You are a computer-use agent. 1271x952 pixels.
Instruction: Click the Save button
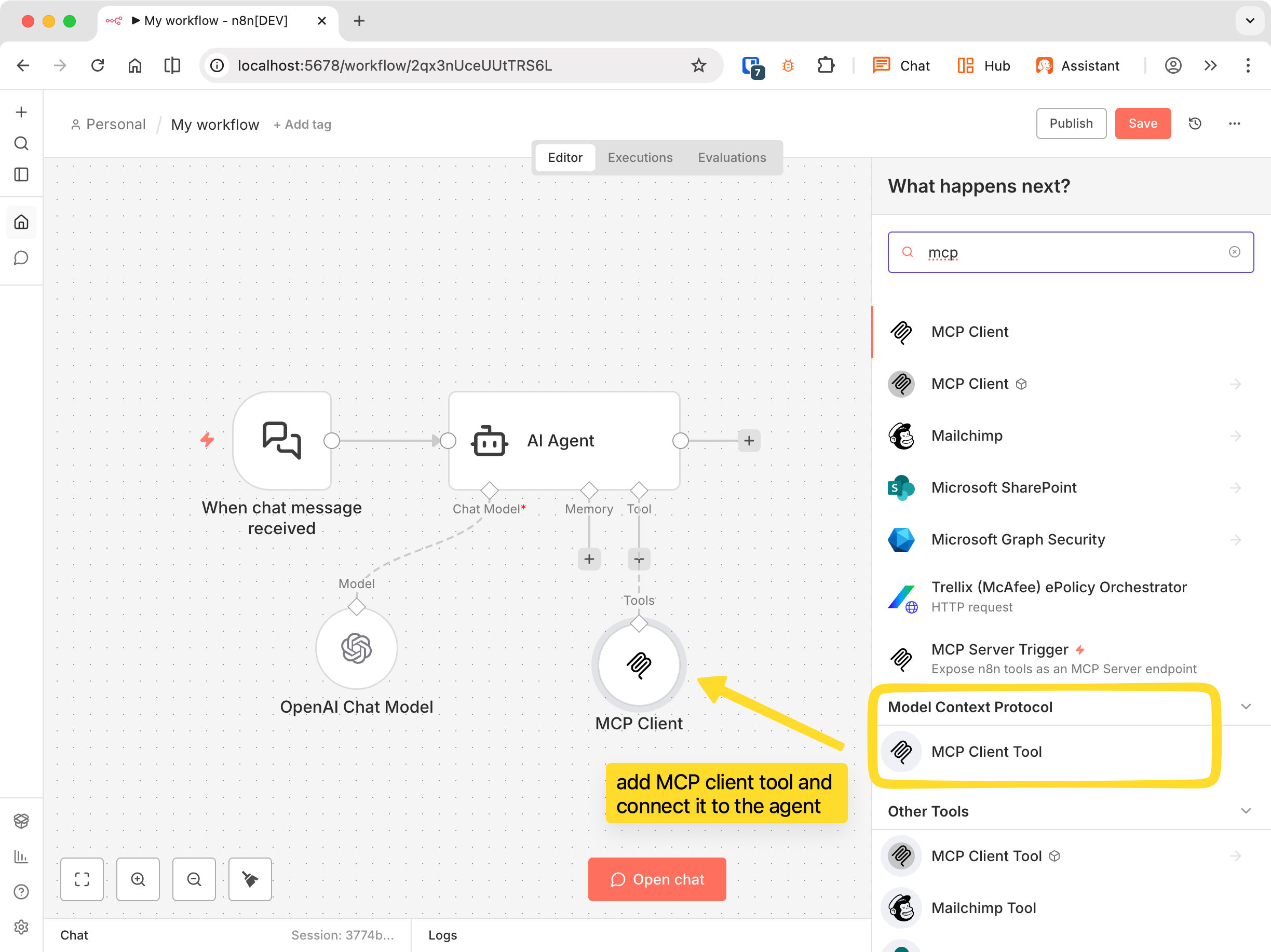[x=1142, y=123]
